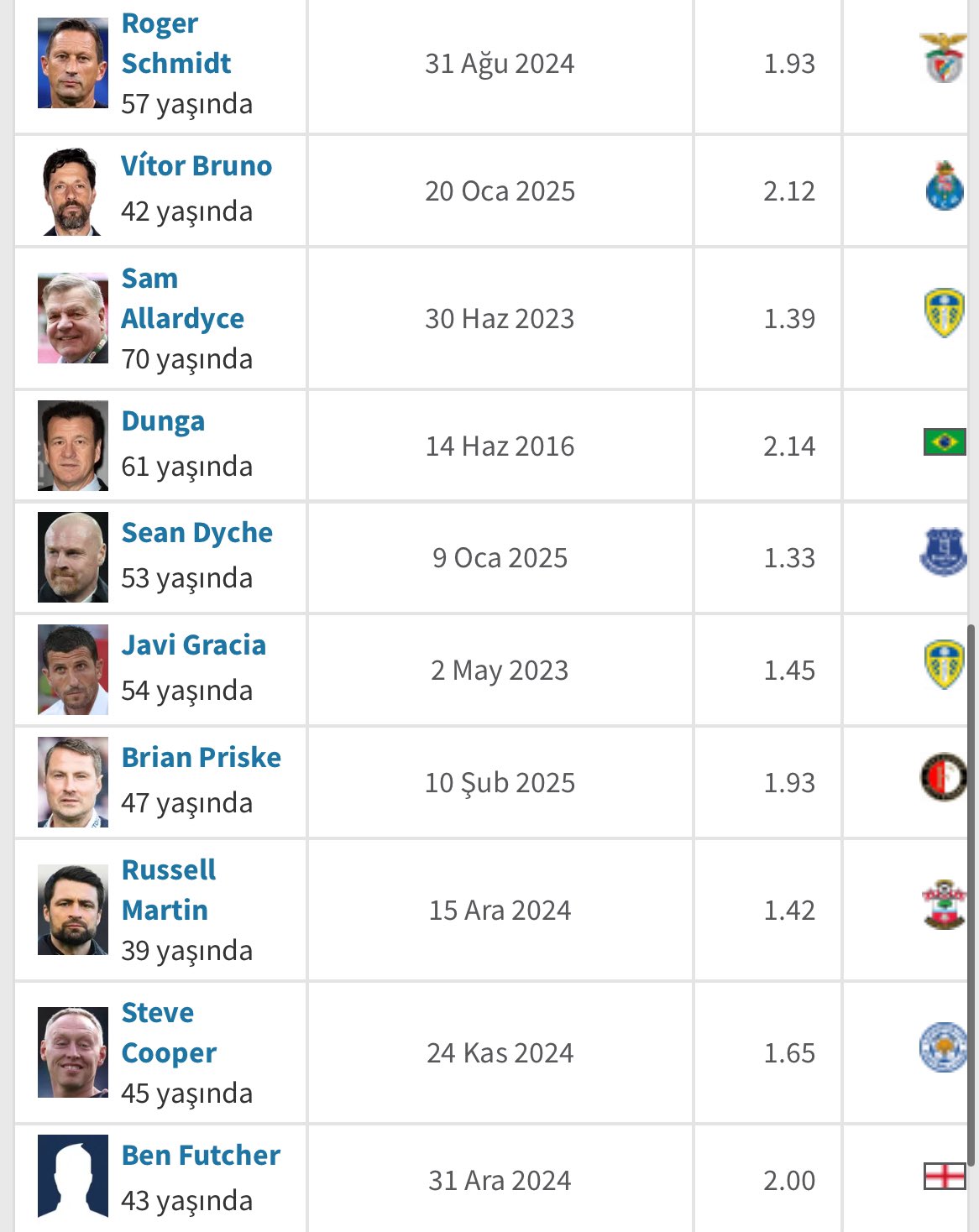
Task: Open Vítor Bruno's profile link
Action: [196, 165]
